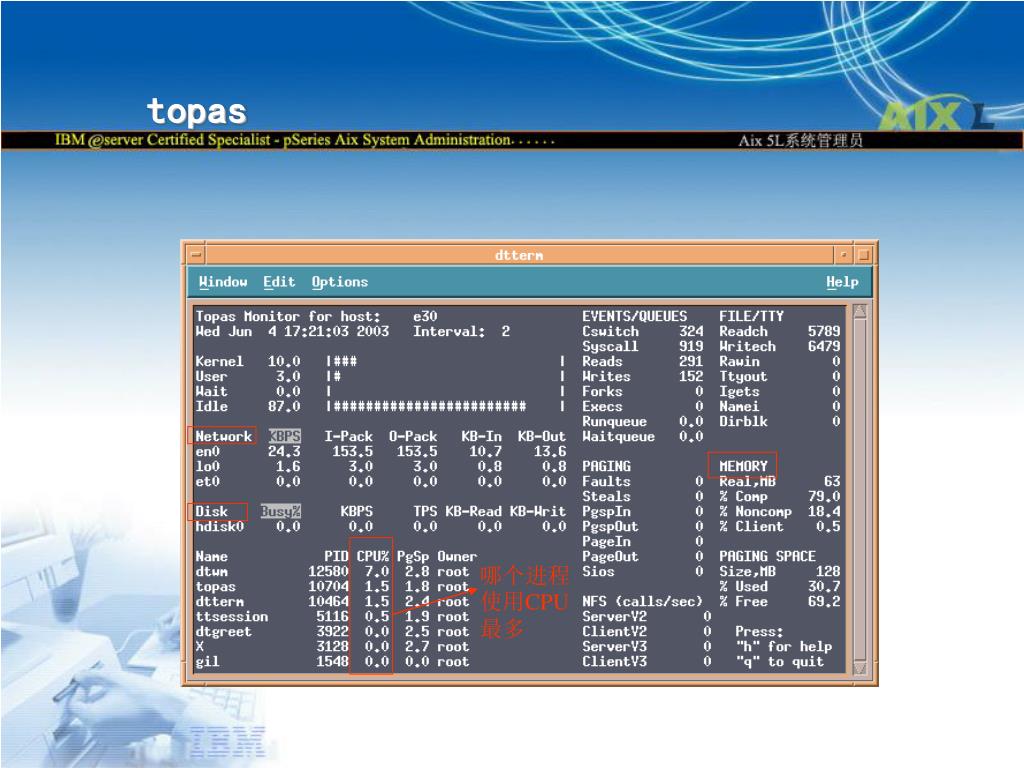Click the Kernel CPU usage label
1024x768 pixels.
pos(219,361)
